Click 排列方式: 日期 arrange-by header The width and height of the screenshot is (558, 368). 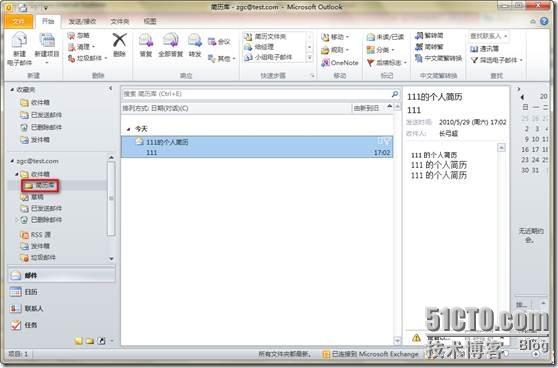pyautogui.click(x=155, y=108)
